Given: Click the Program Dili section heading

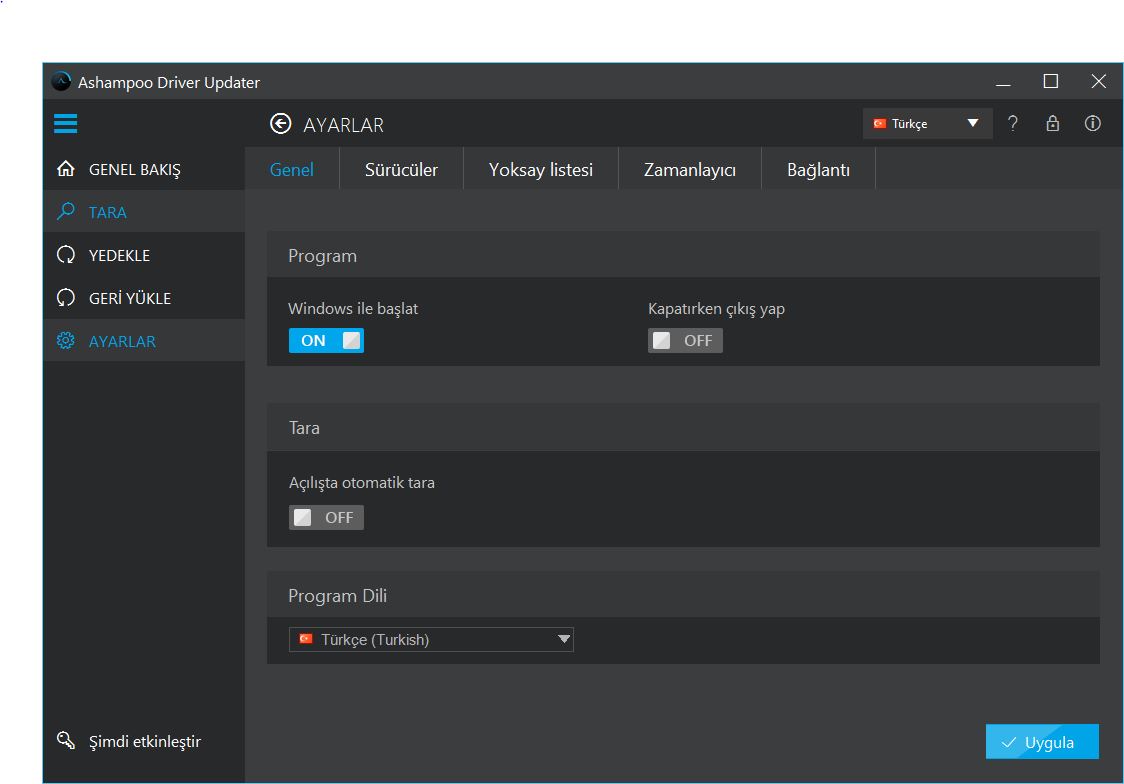Looking at the screenshot, I should 338,596.
